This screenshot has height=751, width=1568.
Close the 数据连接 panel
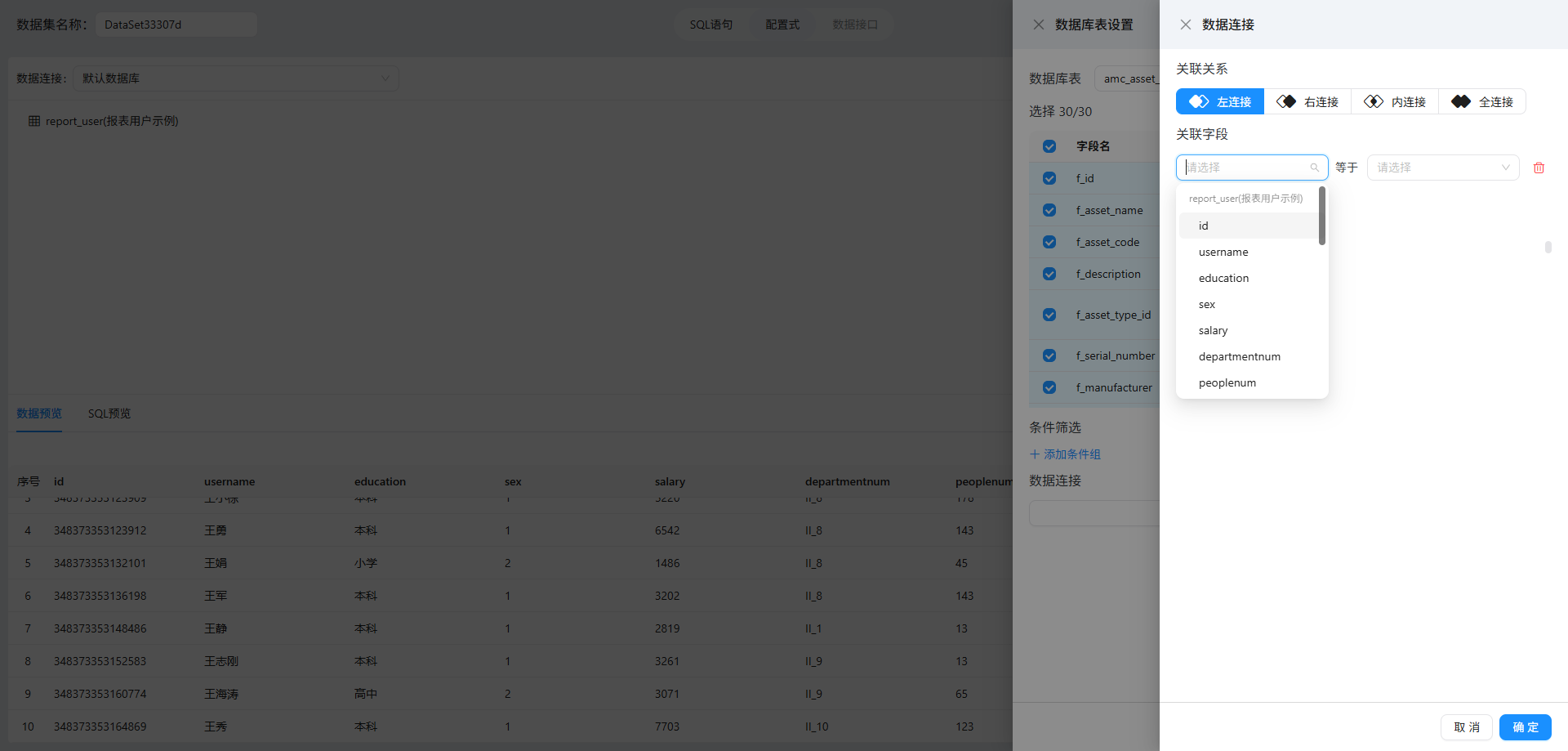coord(1186,25)
